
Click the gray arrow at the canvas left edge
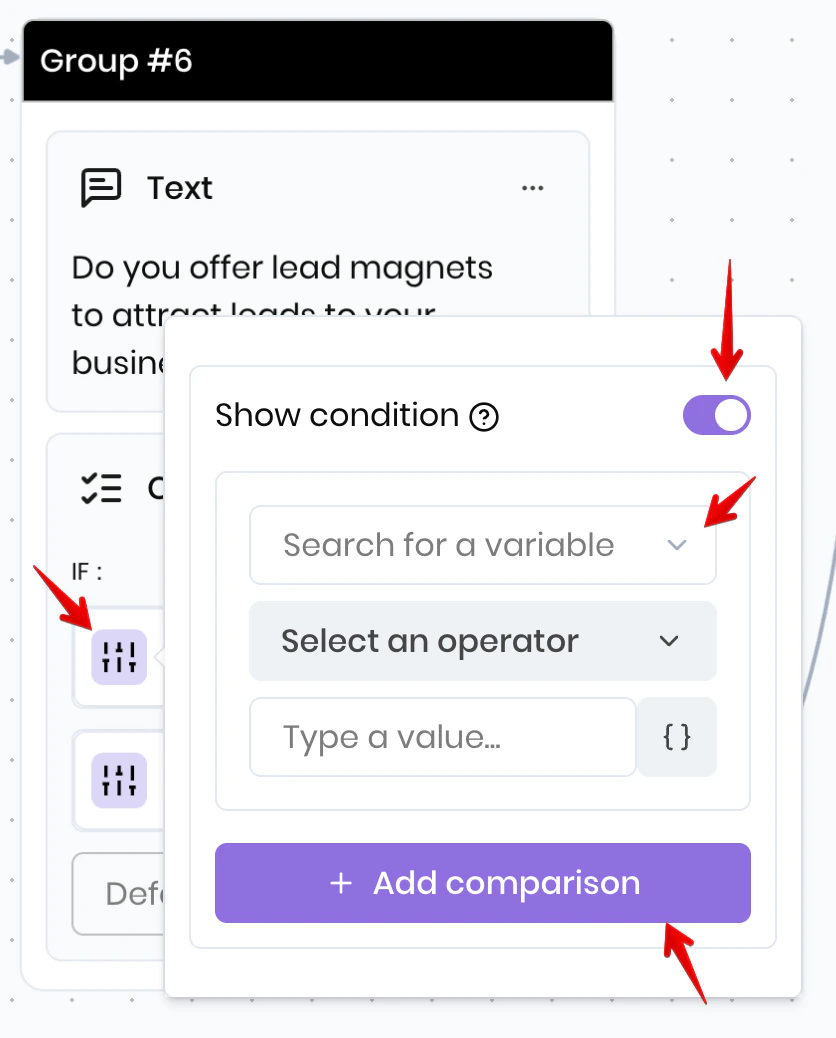[8, 57]
